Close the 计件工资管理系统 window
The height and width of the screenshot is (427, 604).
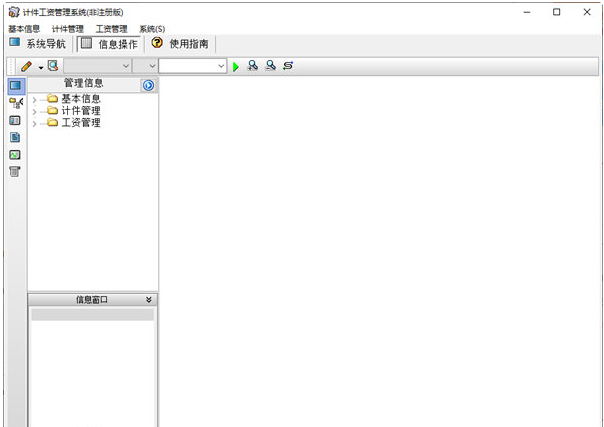[587, 12]
